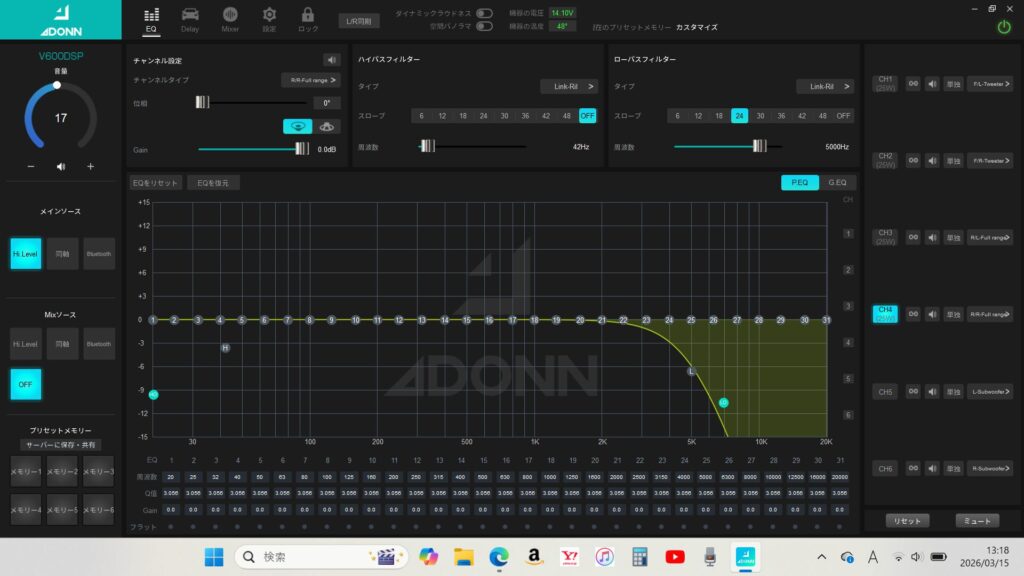
Task: Click the Gain slider handle in チャンネル設定
Action: point(301,149)
